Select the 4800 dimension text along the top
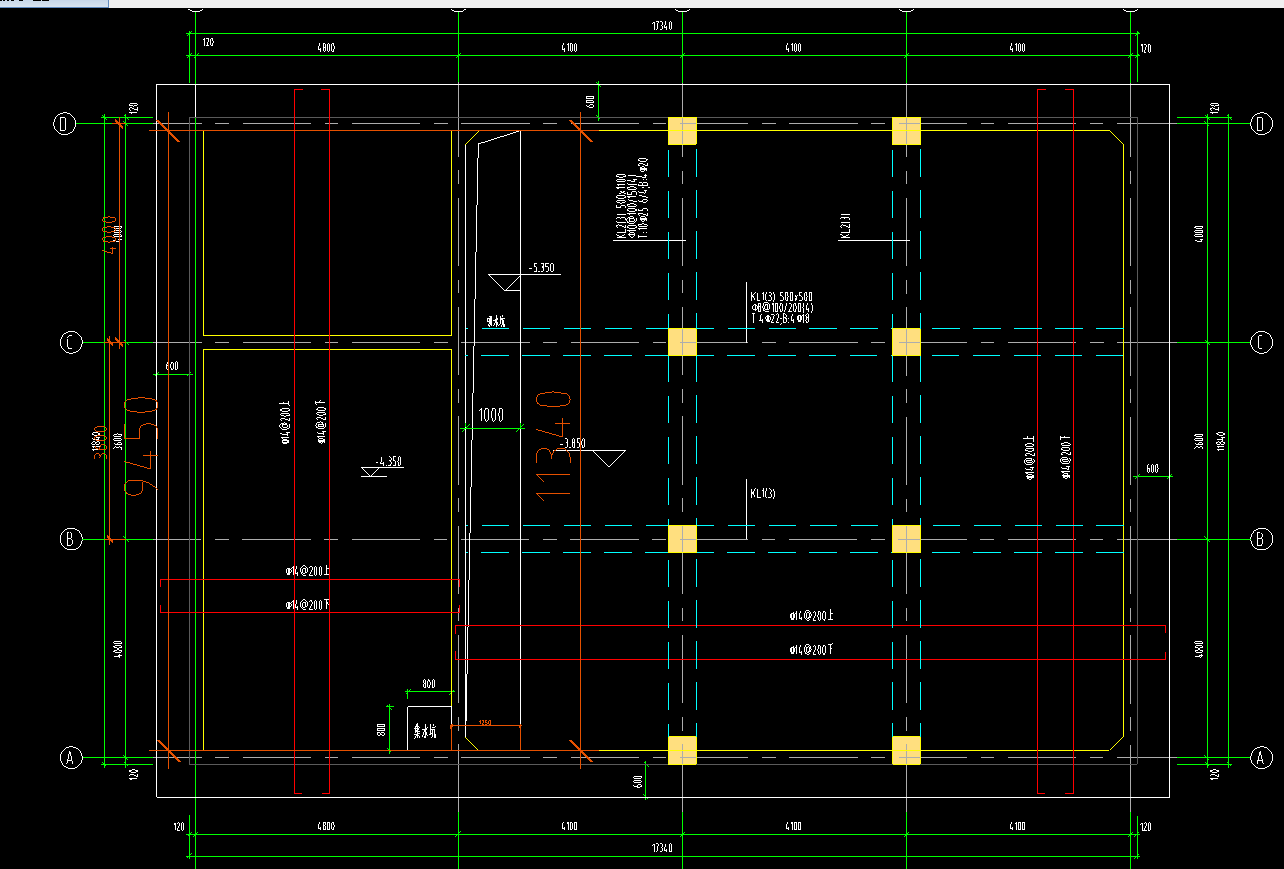 [x=325, y=47]
